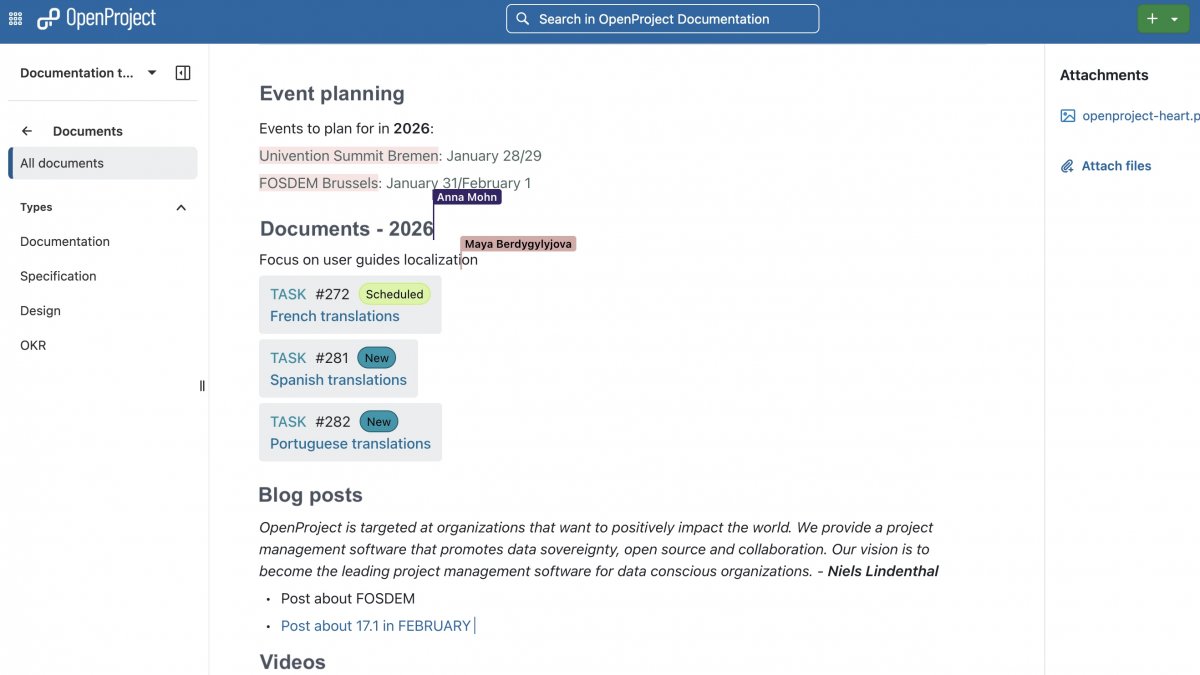This screenshot has width=1200, height=675.
Task: Click the search magnifier icon
Action: tap(523, 19)
